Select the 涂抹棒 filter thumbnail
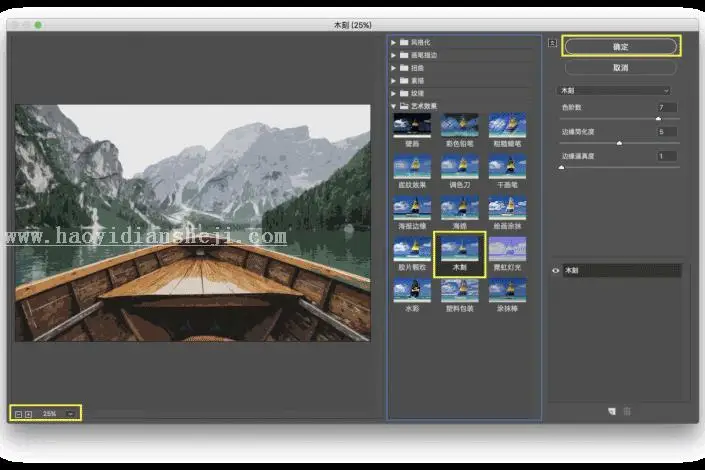705x470 pixels. [507, 291]
